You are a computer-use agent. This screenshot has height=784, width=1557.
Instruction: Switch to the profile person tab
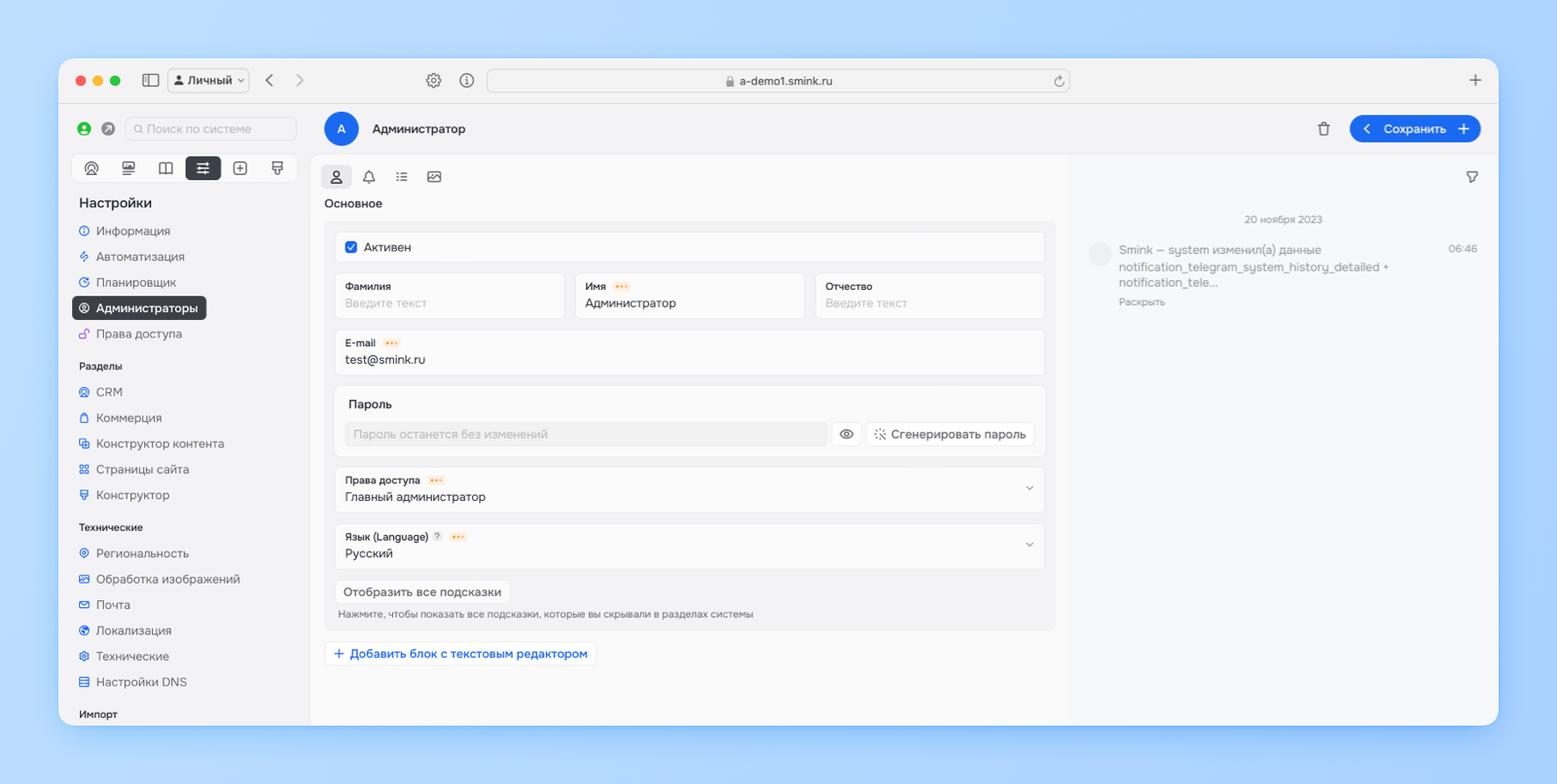click(x=337, y=177)
